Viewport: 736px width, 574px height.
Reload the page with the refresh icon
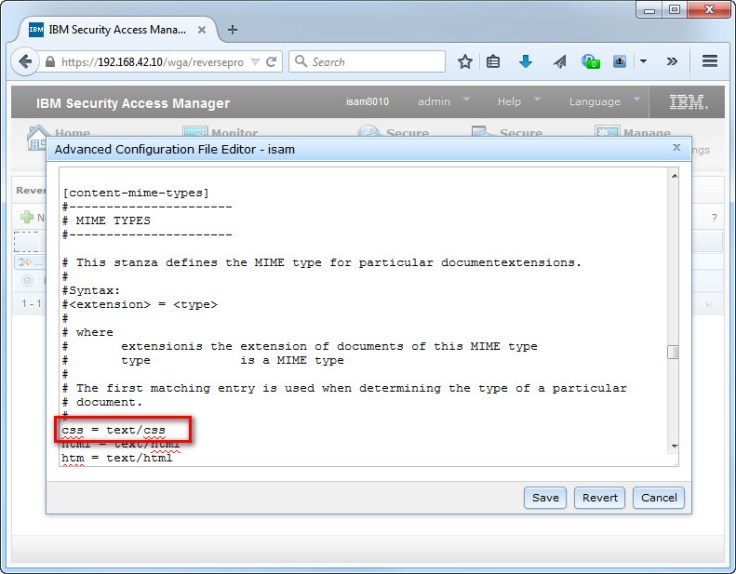(271, 61)
